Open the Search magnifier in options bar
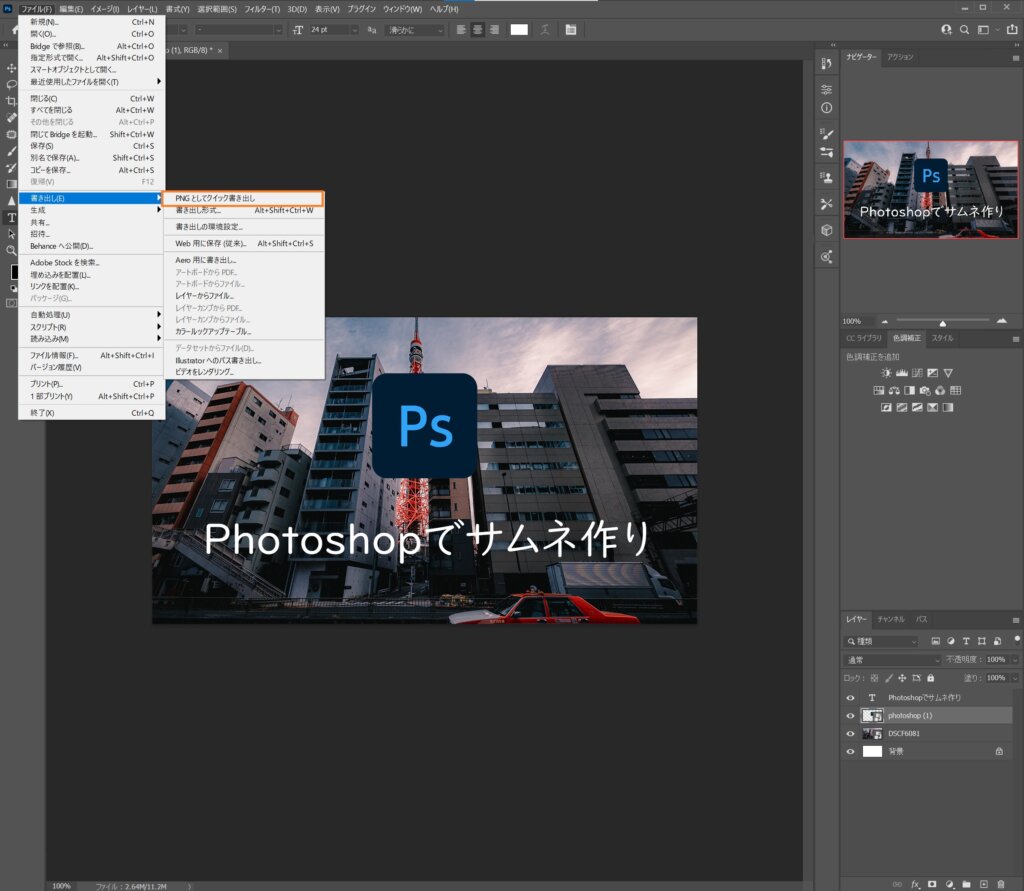The width and height of the screenshot is (1024, 891). click(964, 29)
